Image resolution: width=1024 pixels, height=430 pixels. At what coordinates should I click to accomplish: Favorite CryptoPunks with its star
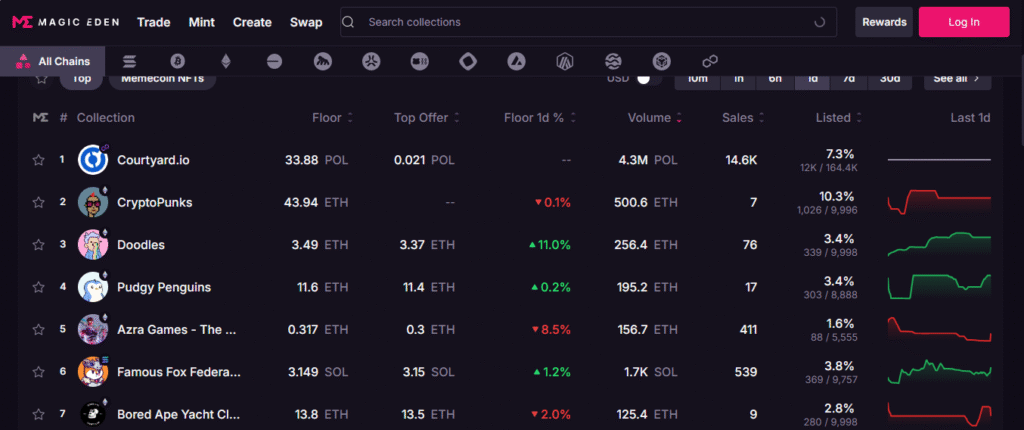pyautogui.click(x=39, y=203)
